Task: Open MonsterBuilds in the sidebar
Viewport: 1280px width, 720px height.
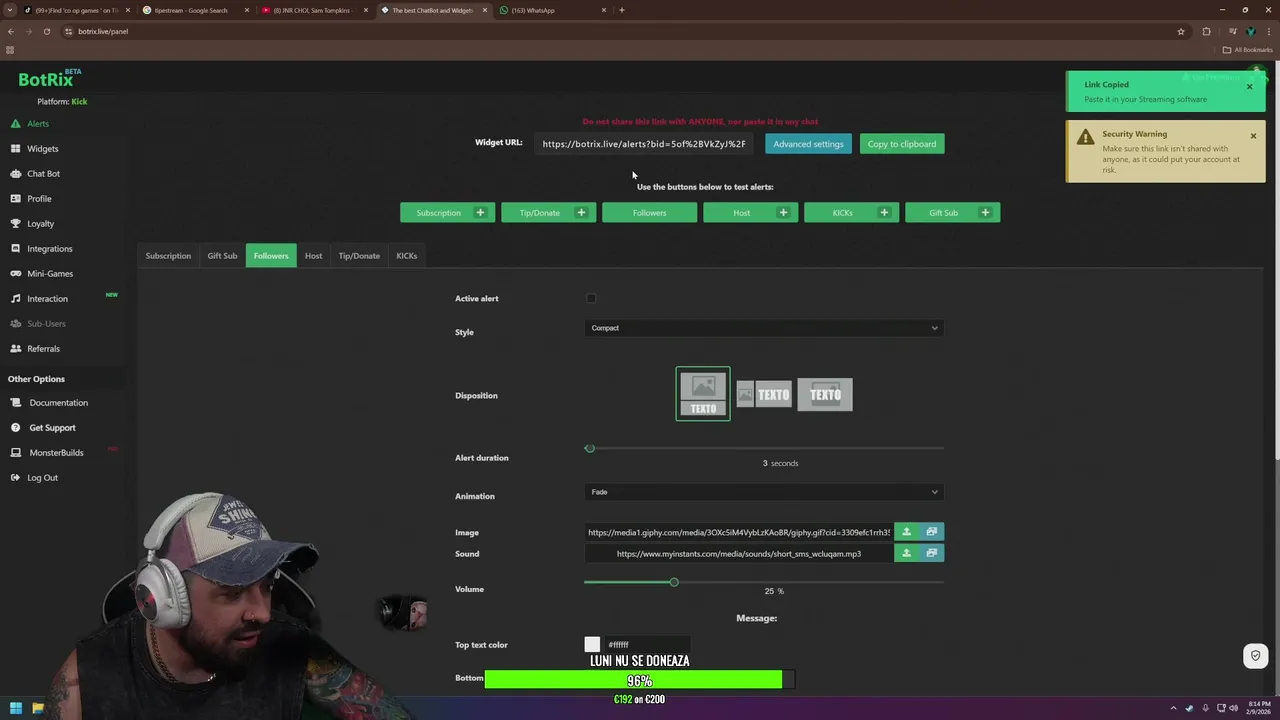Action: click(56, 453)
